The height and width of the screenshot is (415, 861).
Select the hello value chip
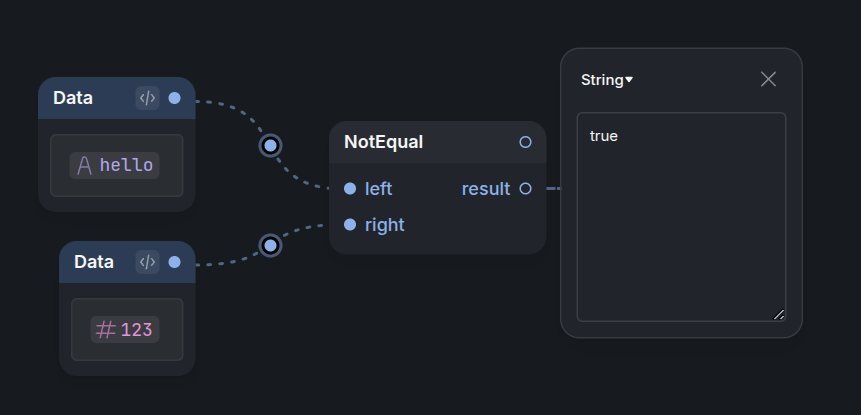[114, 165]
